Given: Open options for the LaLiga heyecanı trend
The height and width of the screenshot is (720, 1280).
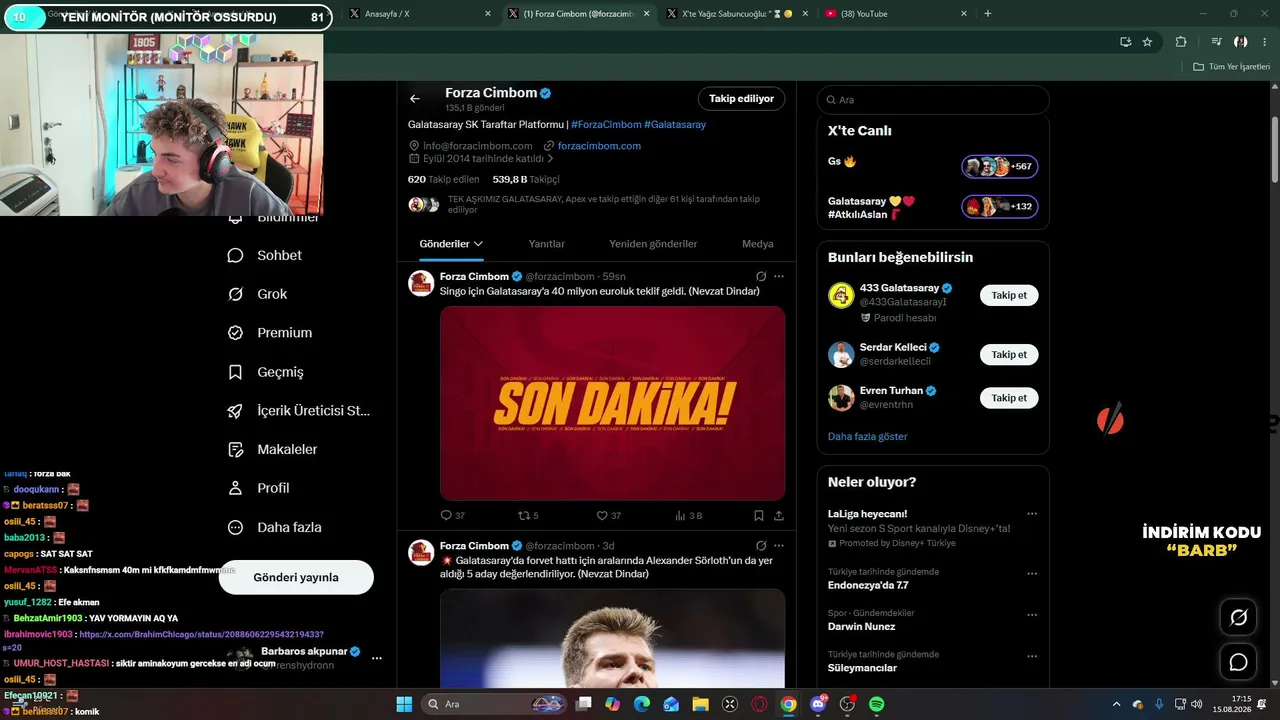Looking at the screenshot, I should (x=1032, y=514).
